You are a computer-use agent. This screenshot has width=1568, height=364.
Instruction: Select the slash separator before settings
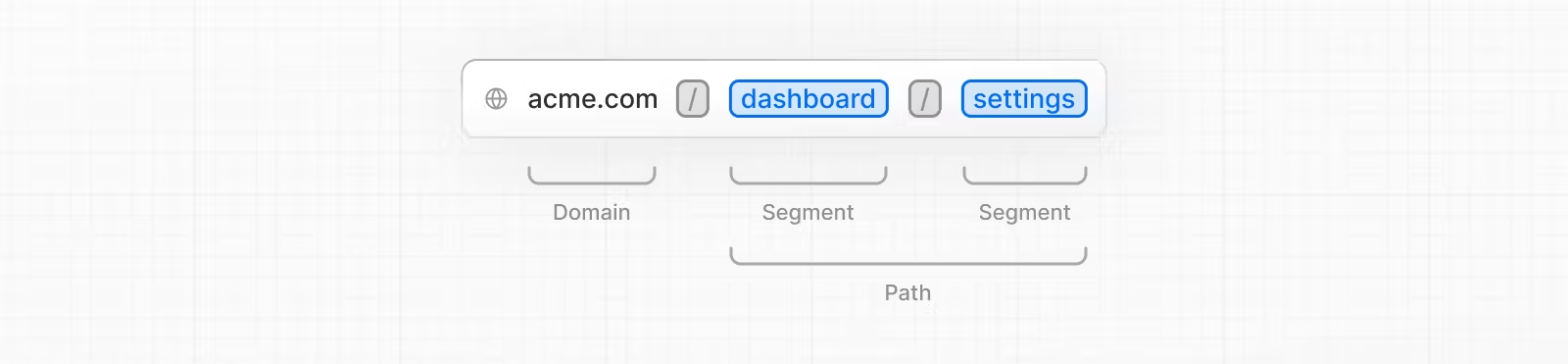[x=925, y=99]
